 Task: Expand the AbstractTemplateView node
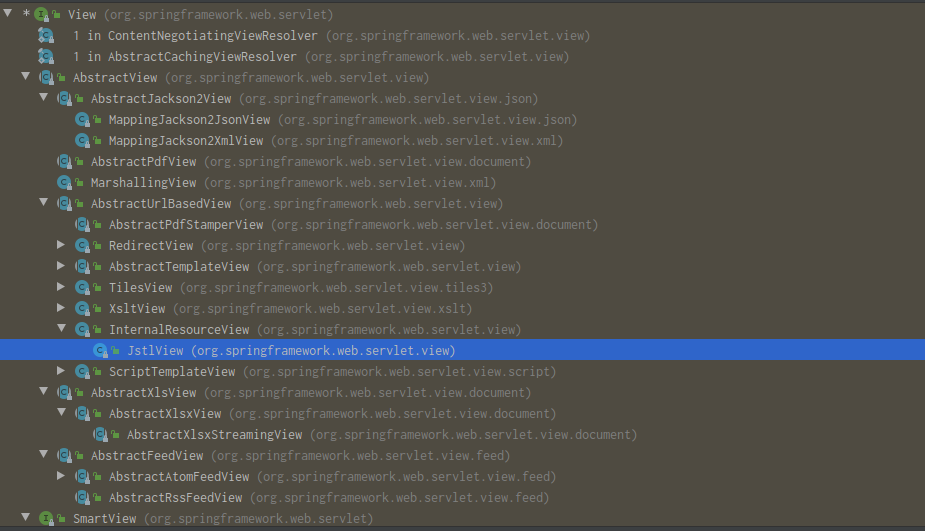(x=61, y=266)
